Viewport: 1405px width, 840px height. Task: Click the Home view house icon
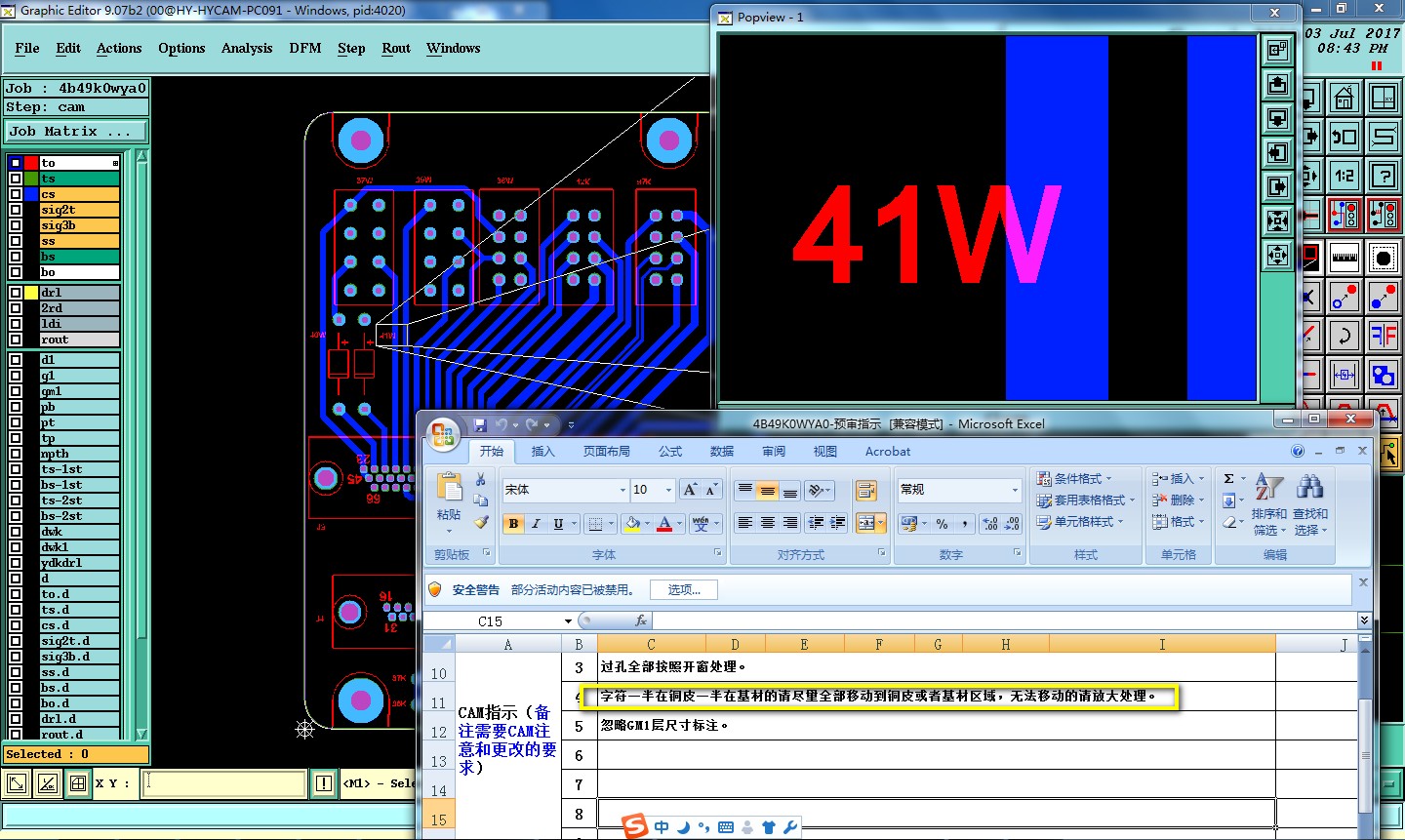[x=1345, y=98]
